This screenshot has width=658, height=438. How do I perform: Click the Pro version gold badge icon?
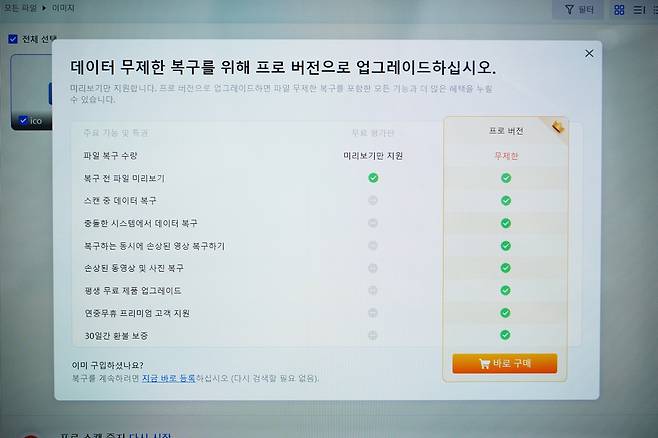(558, 127)
